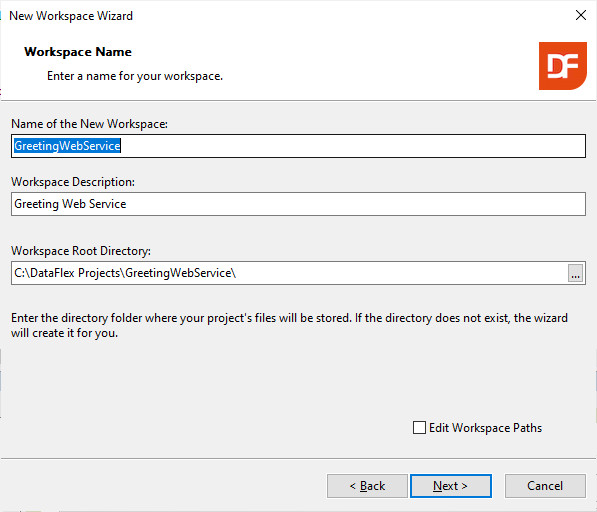Click the Workspace Root Directory label
The image size is (597, 512).
[x=81, y=251]
